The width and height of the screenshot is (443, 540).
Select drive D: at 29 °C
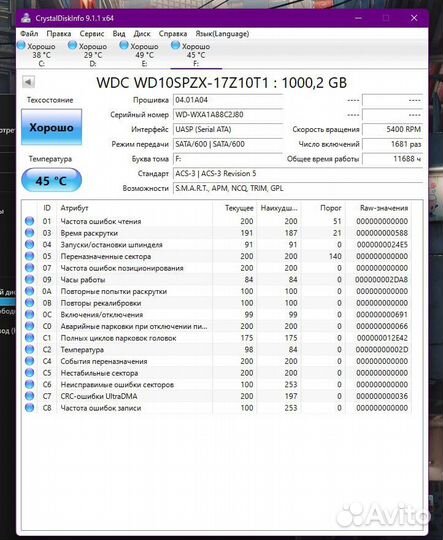pyautogui.click(x=88, y=54)
